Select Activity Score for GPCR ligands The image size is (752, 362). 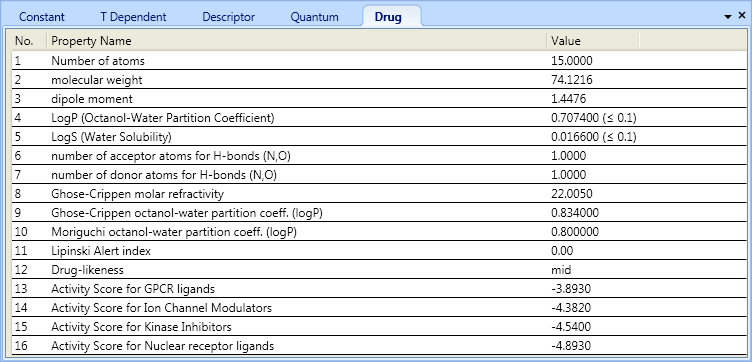(379, 289)
